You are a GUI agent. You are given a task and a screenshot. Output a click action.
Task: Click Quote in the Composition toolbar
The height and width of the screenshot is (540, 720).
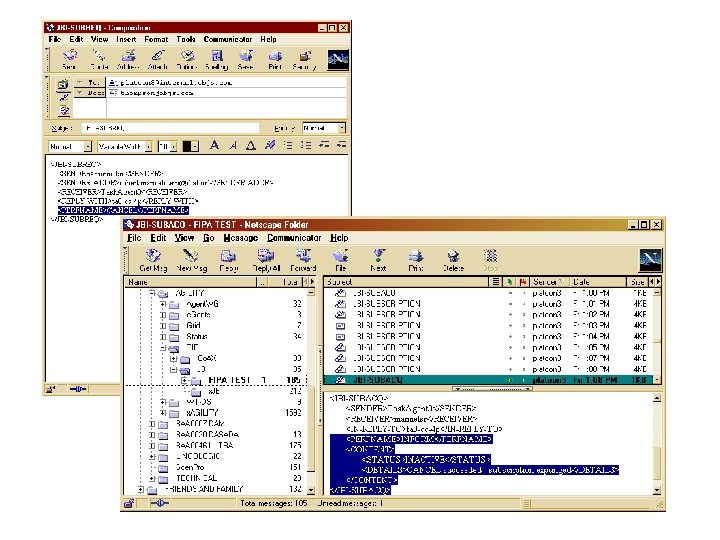99,61
